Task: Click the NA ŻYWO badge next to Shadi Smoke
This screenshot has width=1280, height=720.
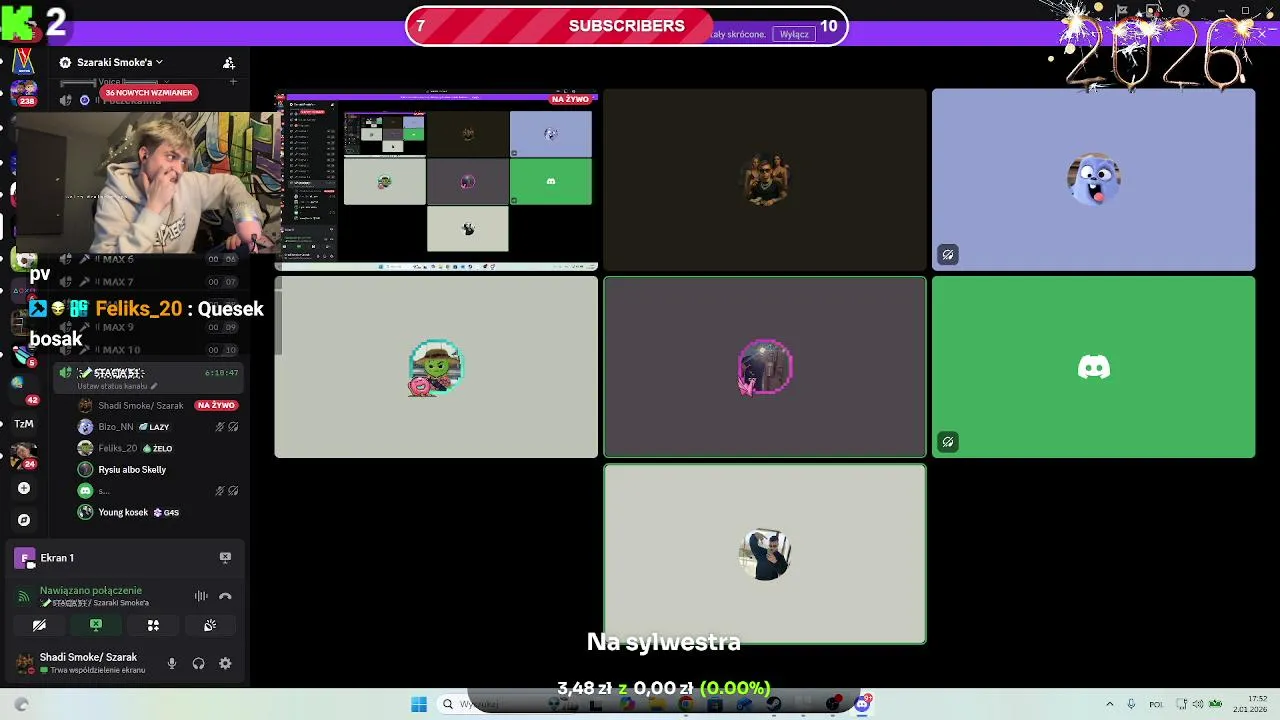Action: (x=216, y=406)
